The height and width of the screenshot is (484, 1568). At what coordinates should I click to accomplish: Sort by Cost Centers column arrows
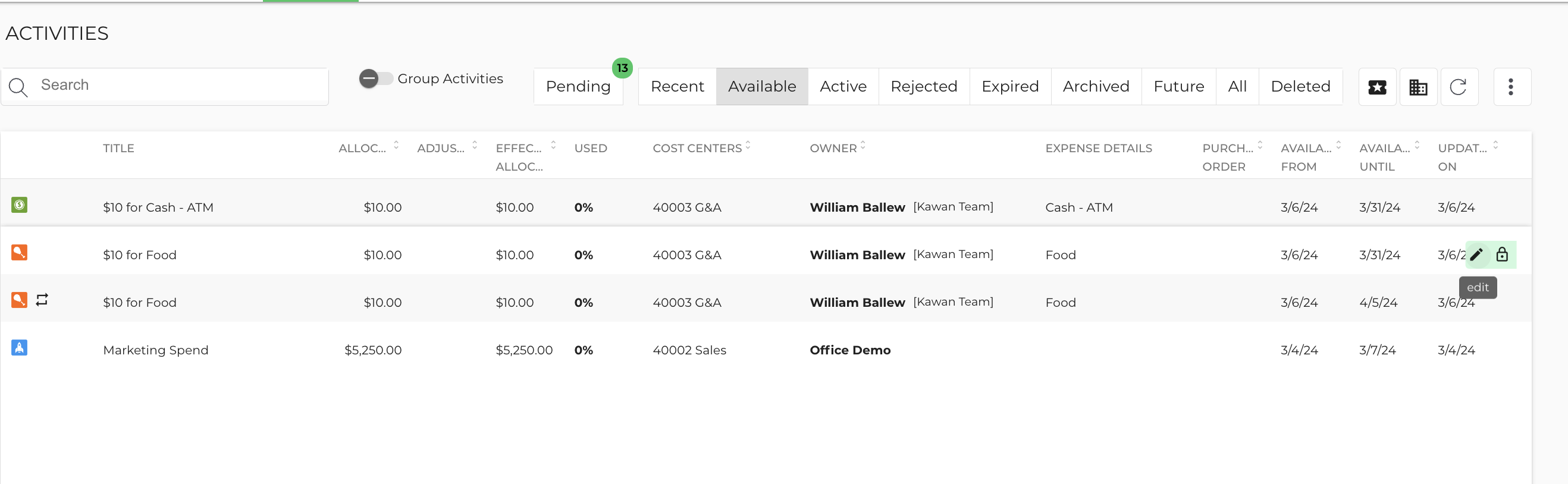tap(748, 146)
